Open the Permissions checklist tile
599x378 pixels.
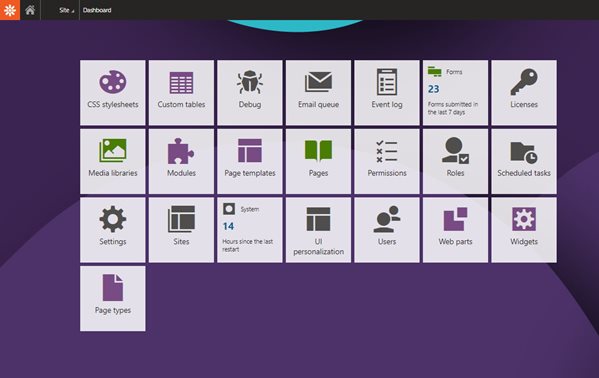click(387, 161)
